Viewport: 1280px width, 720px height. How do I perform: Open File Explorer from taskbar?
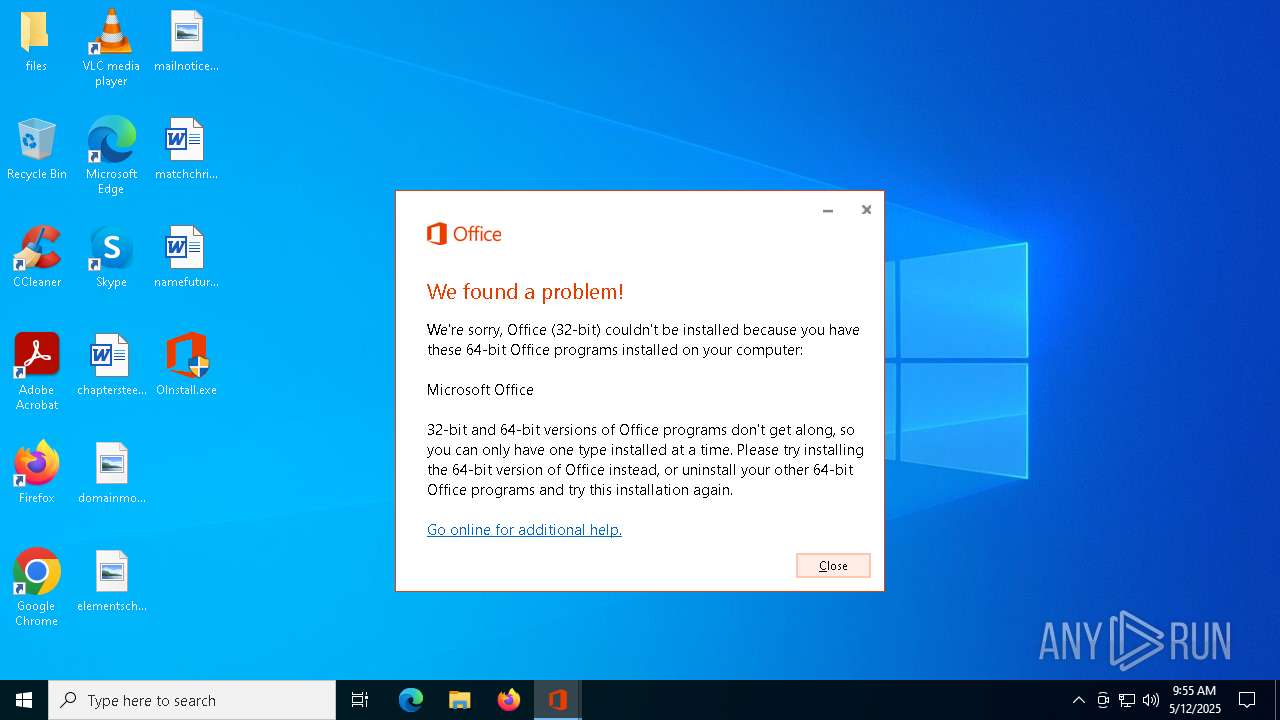tap(460, 700)
